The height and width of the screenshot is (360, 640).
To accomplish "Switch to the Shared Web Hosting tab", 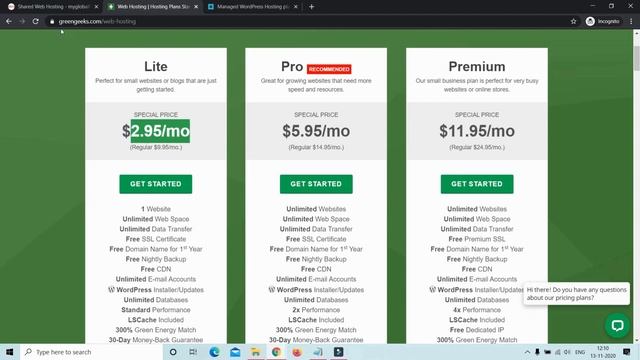I will (52, 7).
